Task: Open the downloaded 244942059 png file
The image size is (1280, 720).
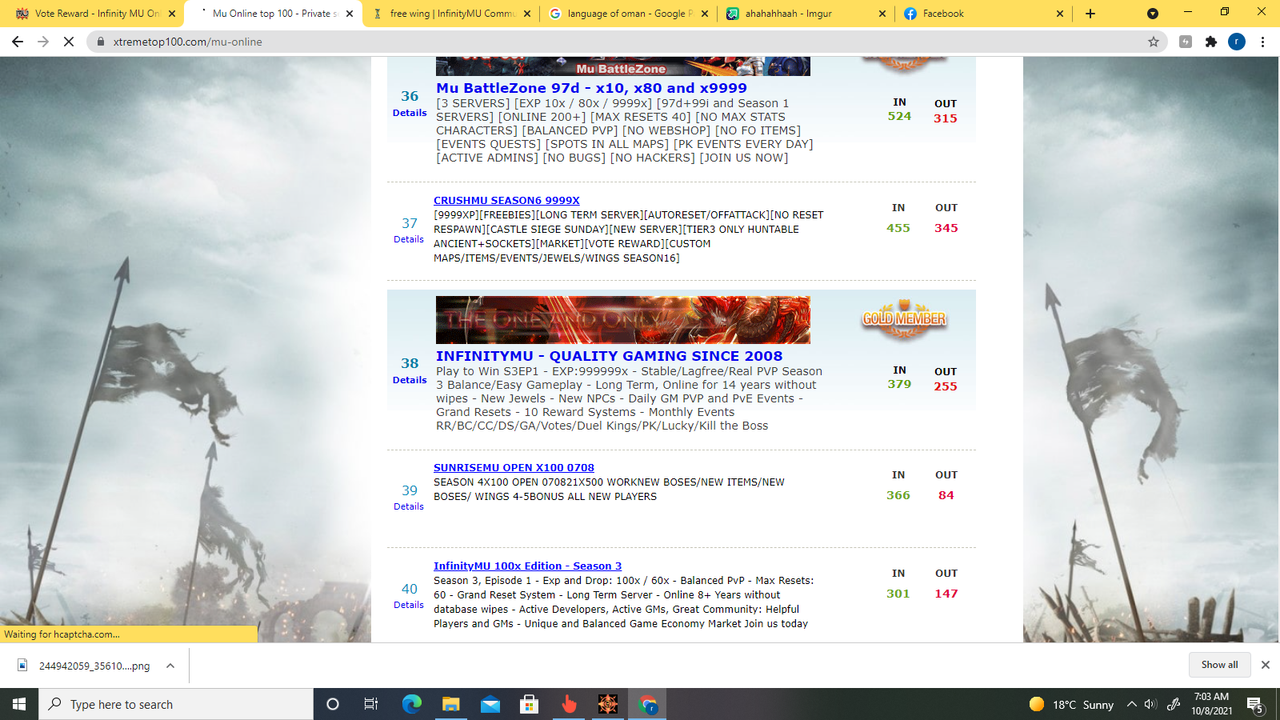Action: [84, 665]
